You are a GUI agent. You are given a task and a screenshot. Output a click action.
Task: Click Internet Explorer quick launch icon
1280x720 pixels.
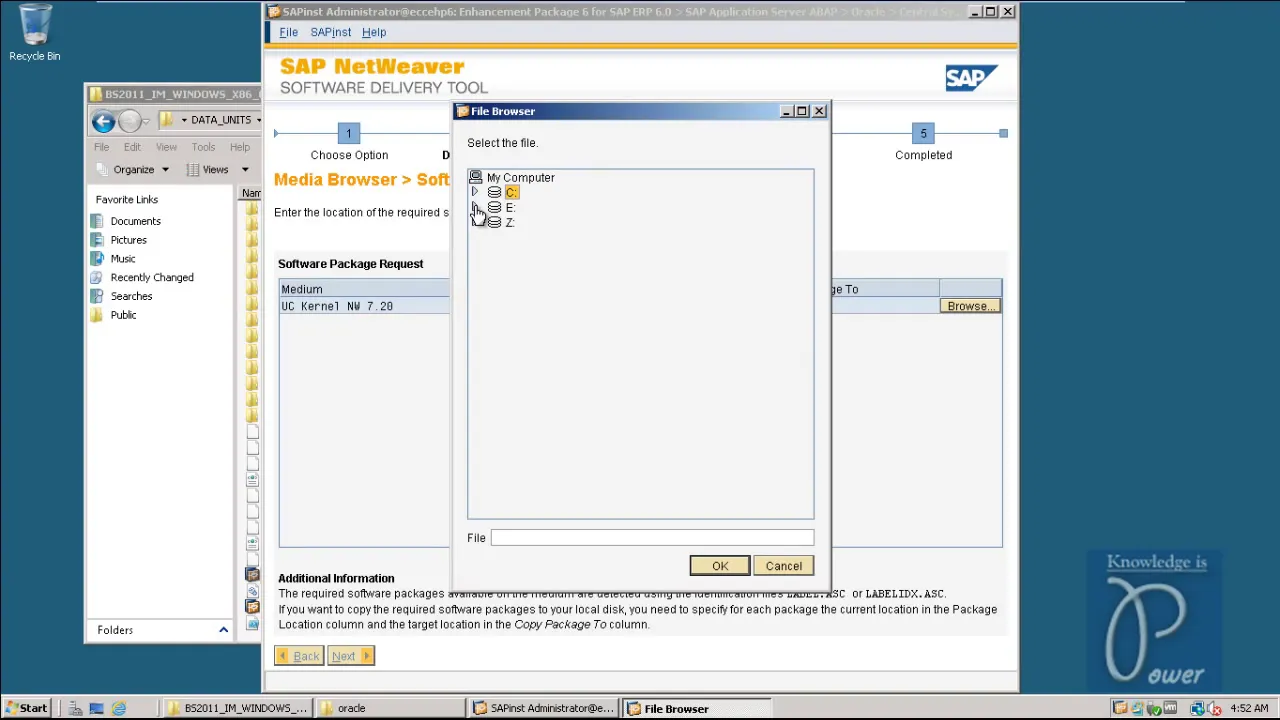pyautogui.click(x=118, y=708)
